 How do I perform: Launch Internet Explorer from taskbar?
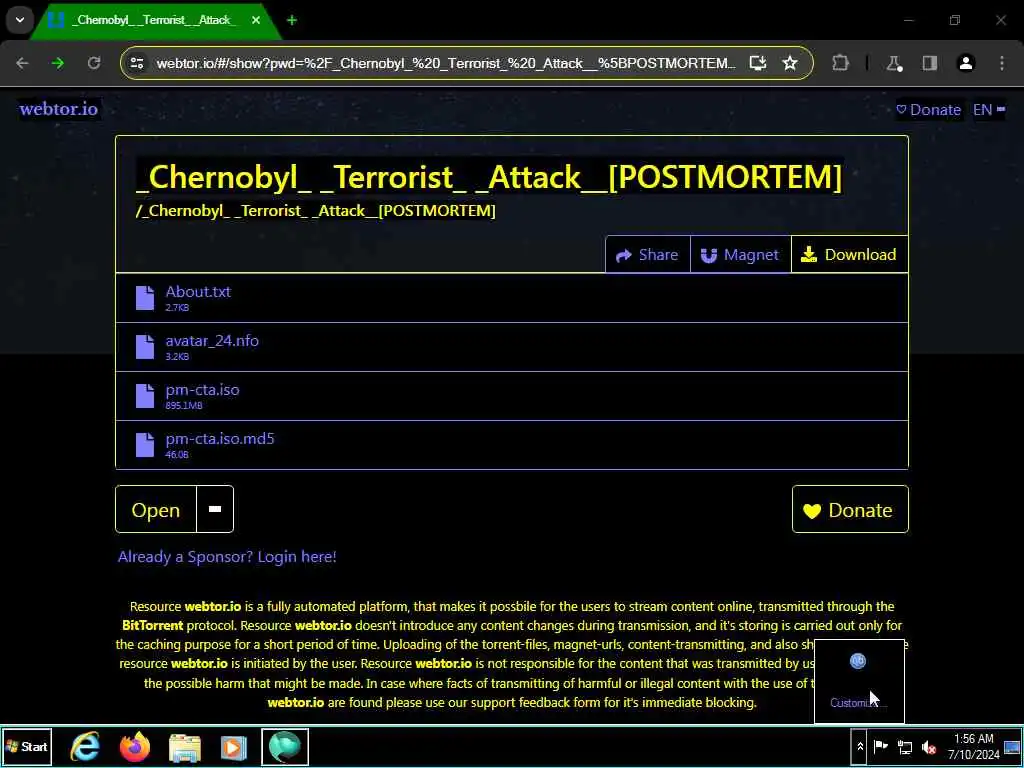85,746
